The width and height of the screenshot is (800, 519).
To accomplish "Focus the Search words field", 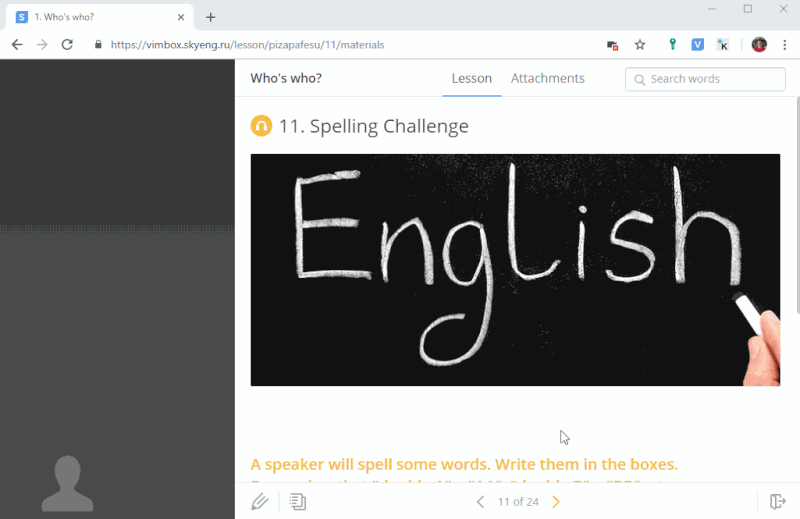I will pyautogui.click(x=705, y=79).
